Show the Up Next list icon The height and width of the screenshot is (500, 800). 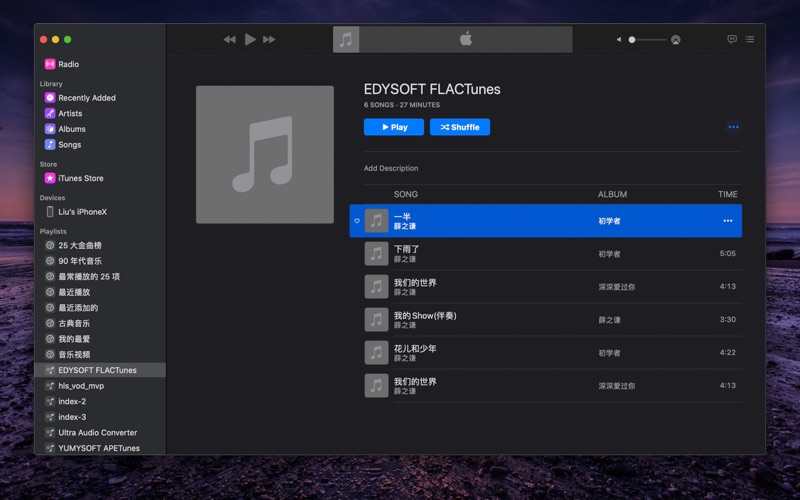(x=749, y=39)
